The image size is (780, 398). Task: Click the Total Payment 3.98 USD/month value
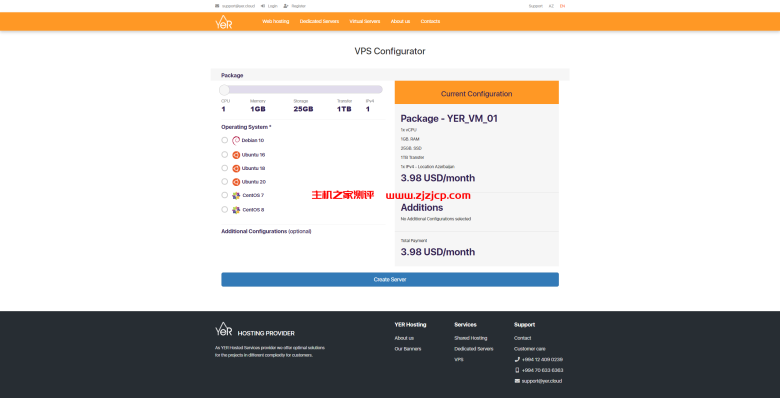[x=438, y=252]
